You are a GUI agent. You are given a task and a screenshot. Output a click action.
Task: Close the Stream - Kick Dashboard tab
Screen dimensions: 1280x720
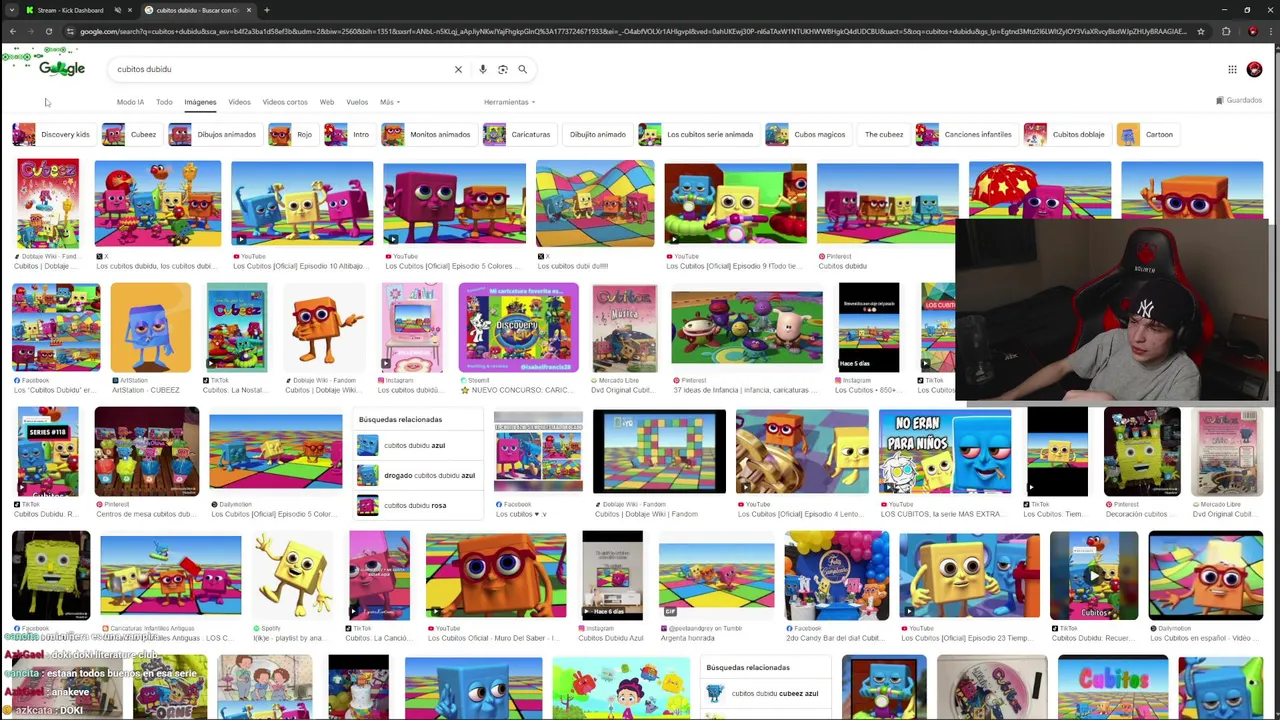coord(131,10)
